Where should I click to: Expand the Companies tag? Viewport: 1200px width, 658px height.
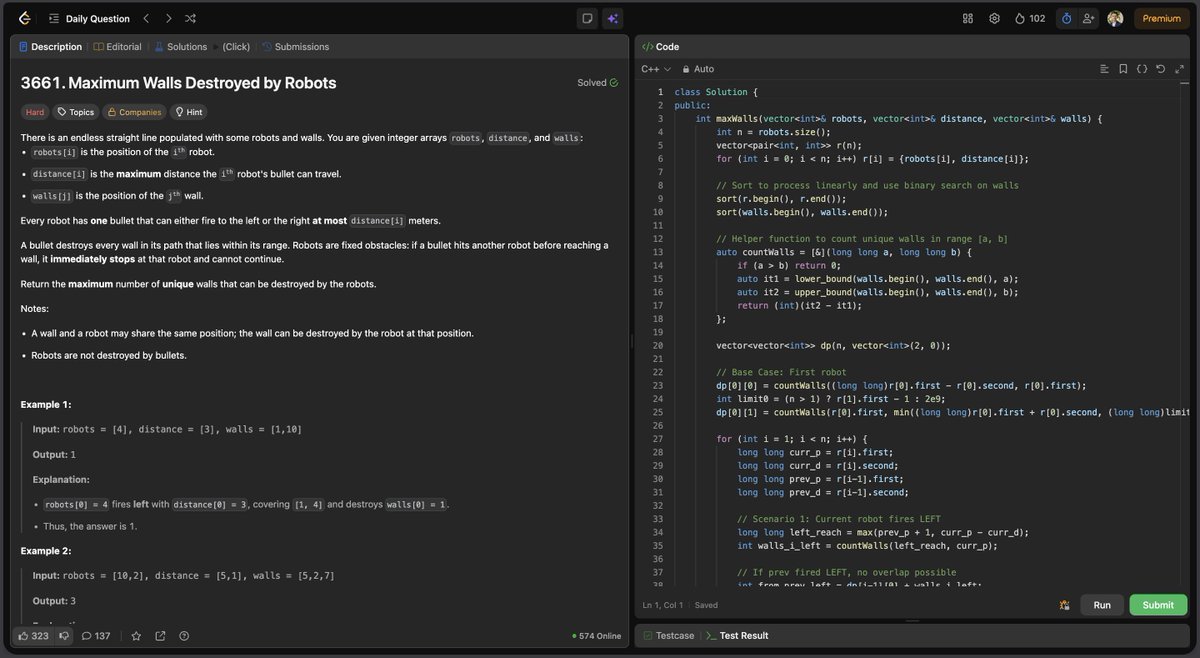(134, 112)
